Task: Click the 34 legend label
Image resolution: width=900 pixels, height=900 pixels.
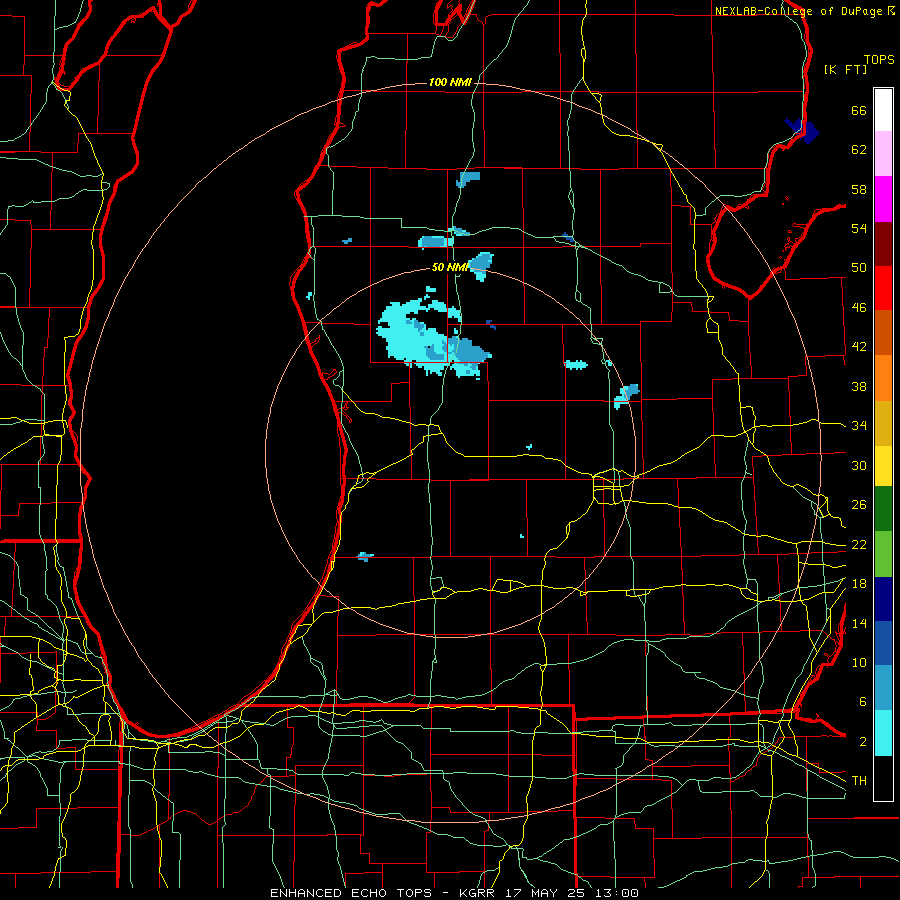Action: point(859,426)
